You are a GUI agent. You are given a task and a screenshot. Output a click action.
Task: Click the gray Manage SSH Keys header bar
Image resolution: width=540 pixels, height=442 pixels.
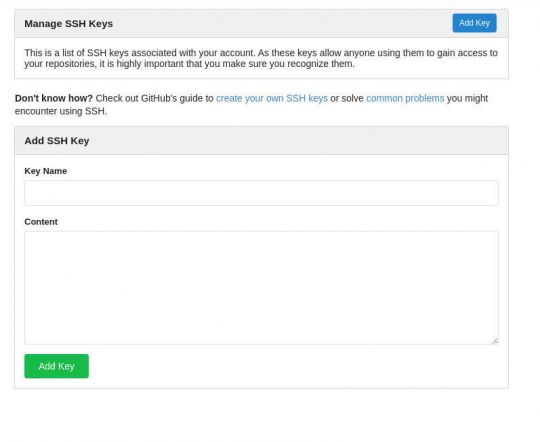(261, 23)
